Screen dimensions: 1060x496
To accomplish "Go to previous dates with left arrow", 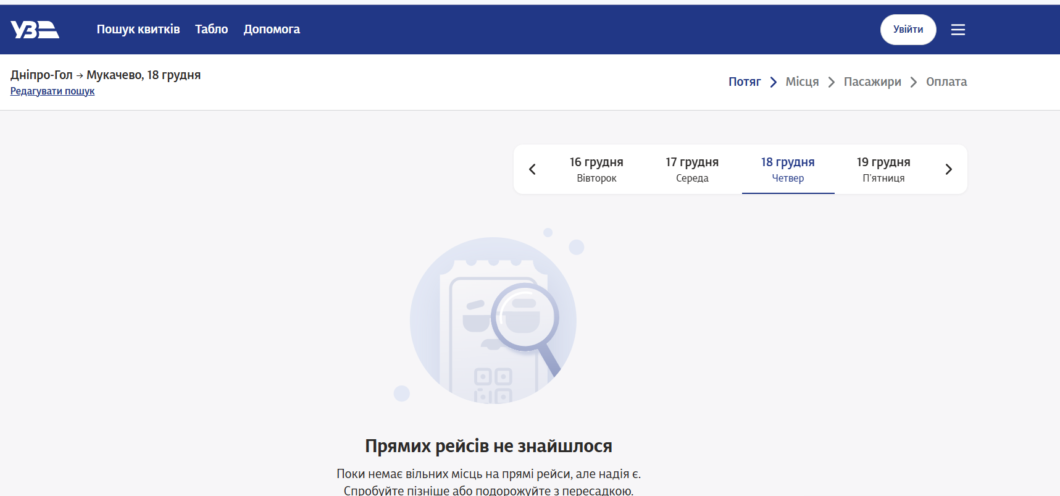I will click(x=532, y=170).
